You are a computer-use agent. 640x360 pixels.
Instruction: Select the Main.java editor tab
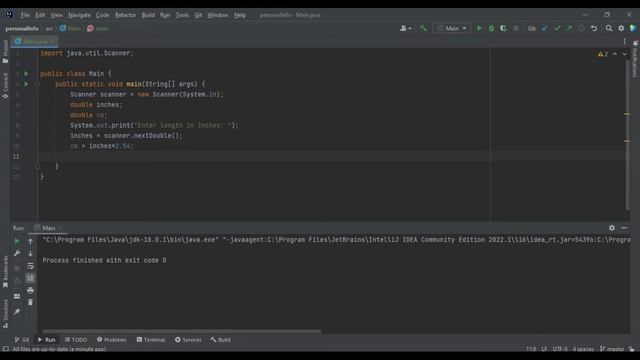coord(34,41)
